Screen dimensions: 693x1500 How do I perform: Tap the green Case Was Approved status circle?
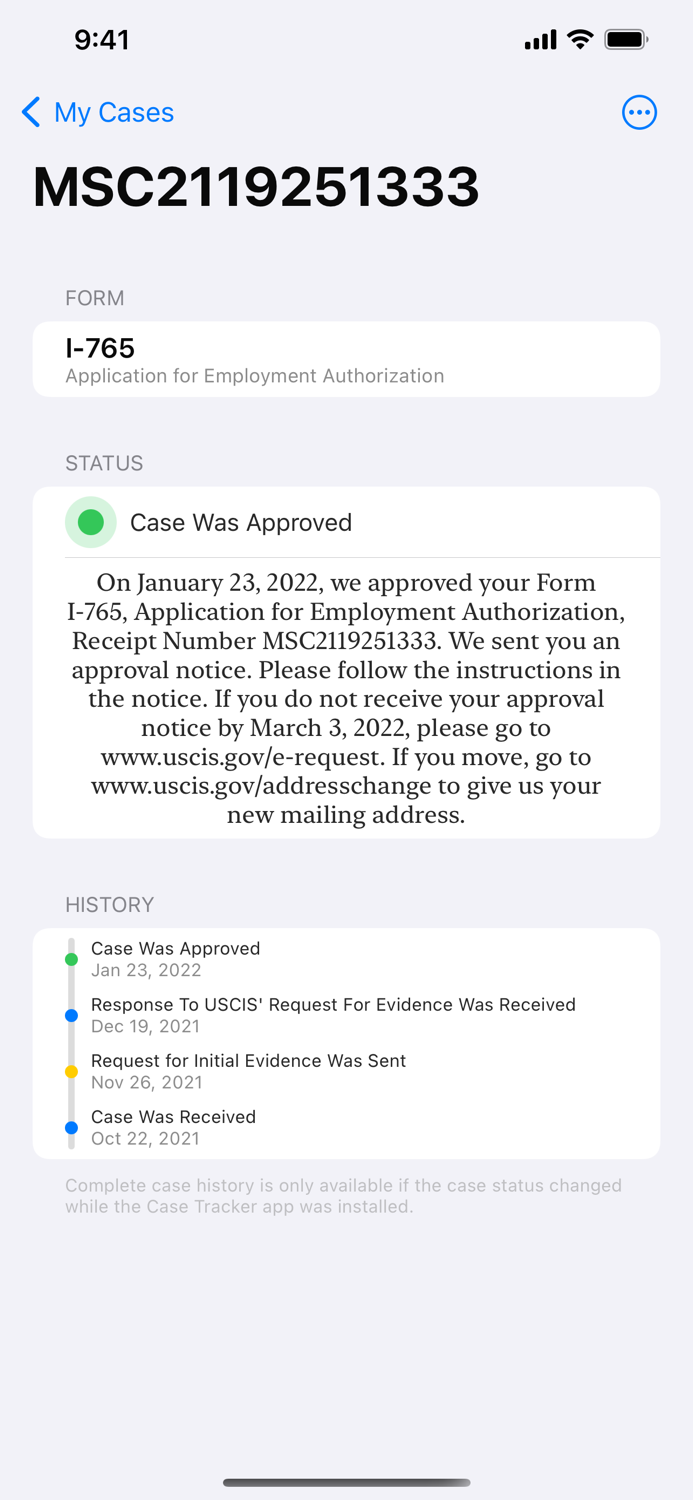click(90, 522)
